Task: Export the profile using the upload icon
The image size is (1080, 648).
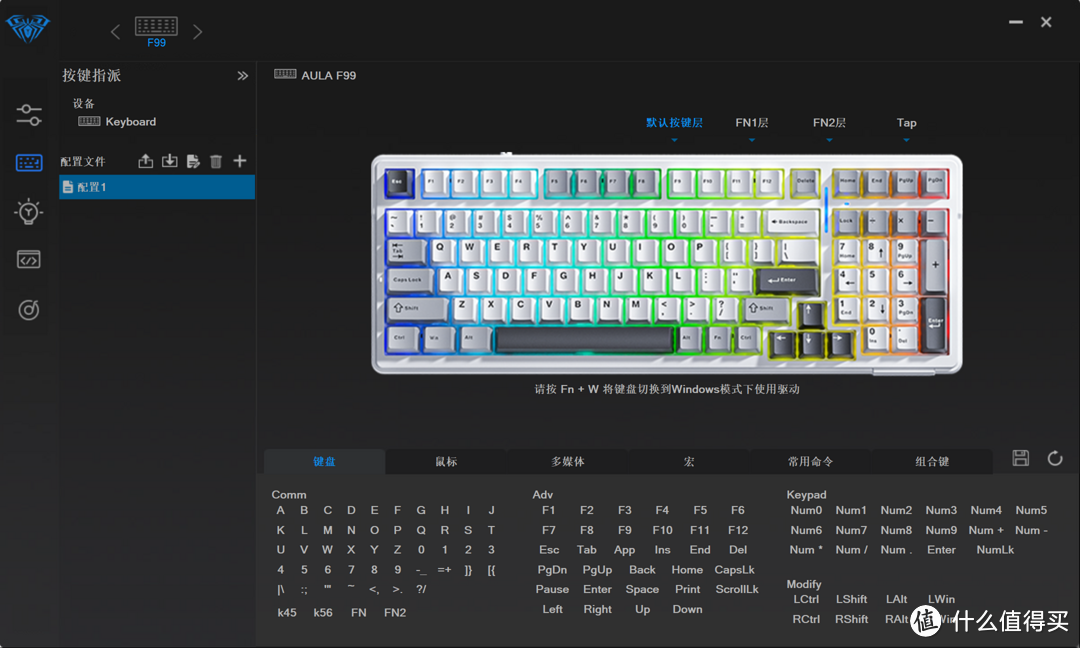Action: 145,160
